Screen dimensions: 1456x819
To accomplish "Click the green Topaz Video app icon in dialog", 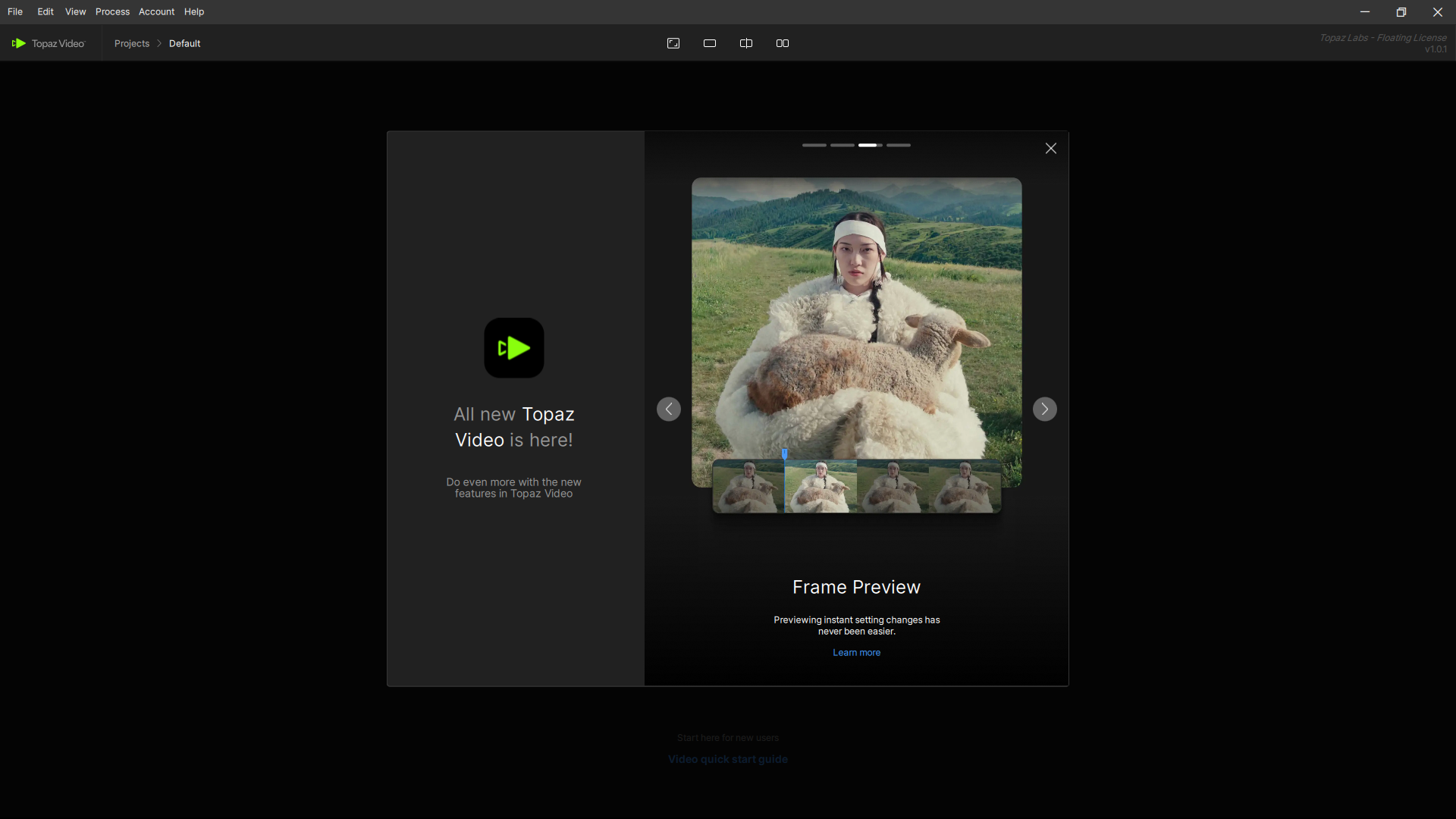I will tap(514, 348).
